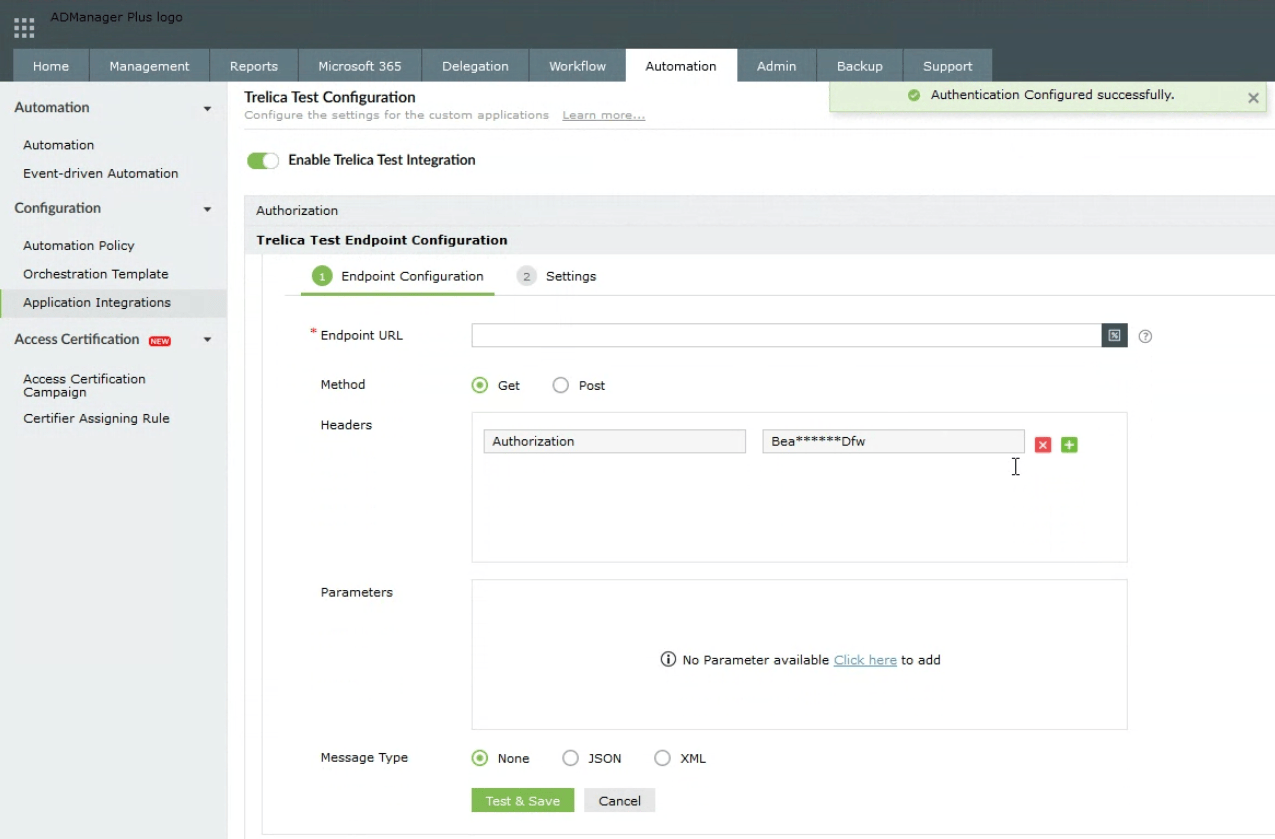
Task: Click the 'Trelica Test Configuration' heading
Action: [x=330, y=97]
